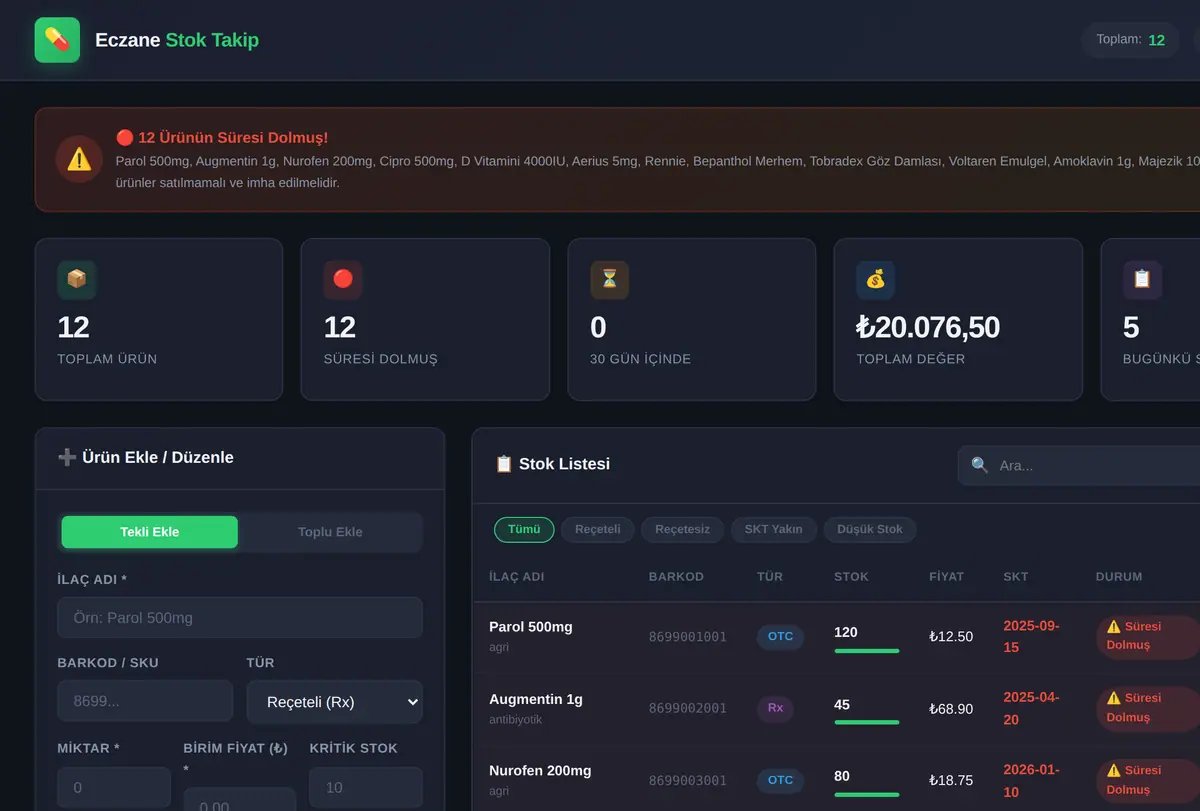The image size is (1200, 811).
Task: Select the Tekli Ekle mode
Action: pos(150,532)
